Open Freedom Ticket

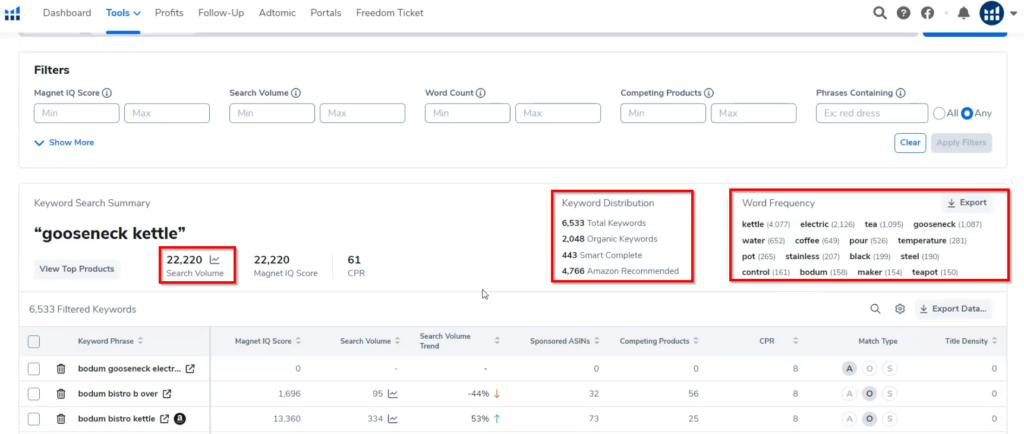[390, 13]
